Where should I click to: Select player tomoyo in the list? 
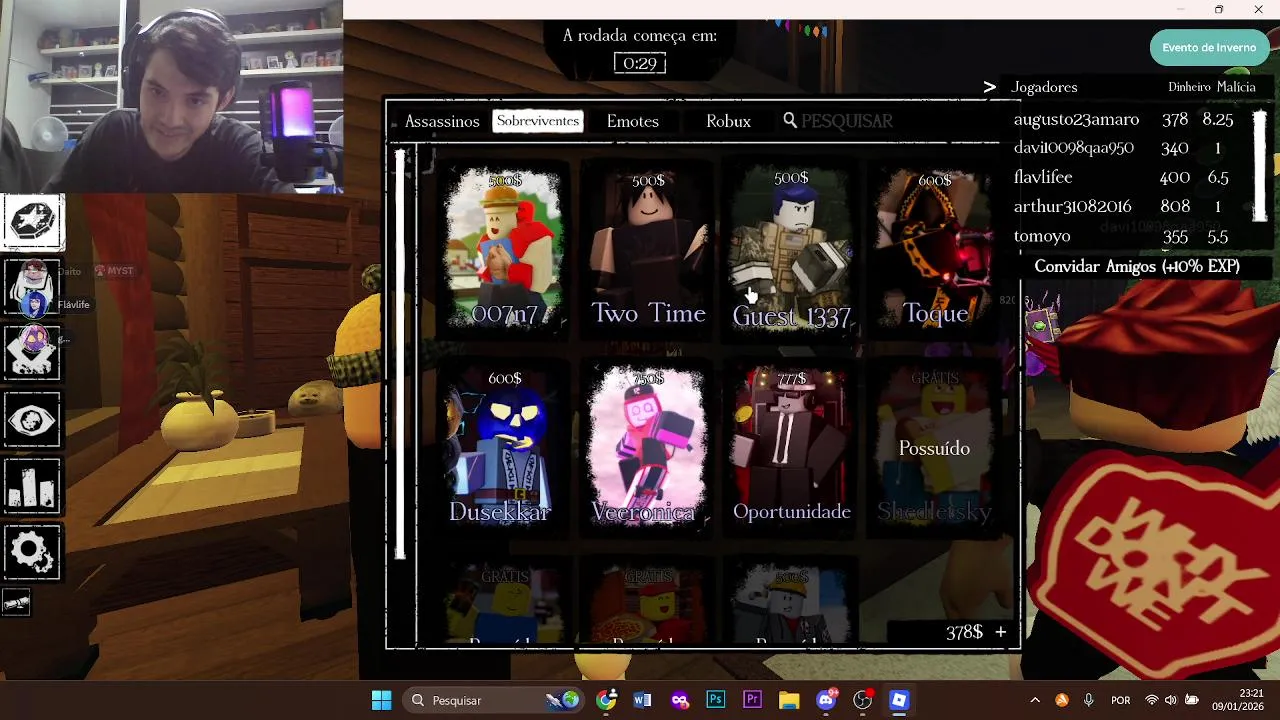(1042, 236)
